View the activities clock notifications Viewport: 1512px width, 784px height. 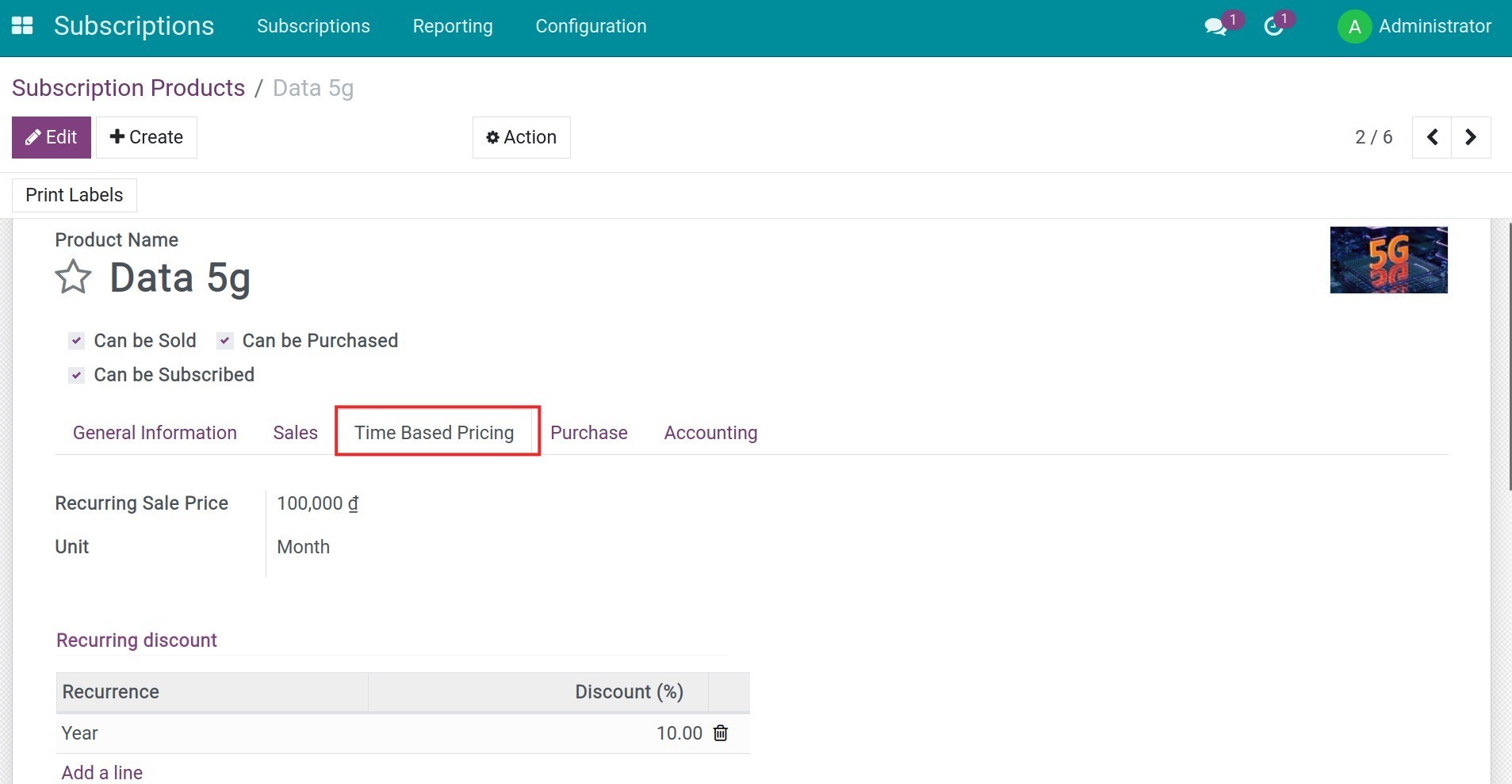coord(1274,26)
